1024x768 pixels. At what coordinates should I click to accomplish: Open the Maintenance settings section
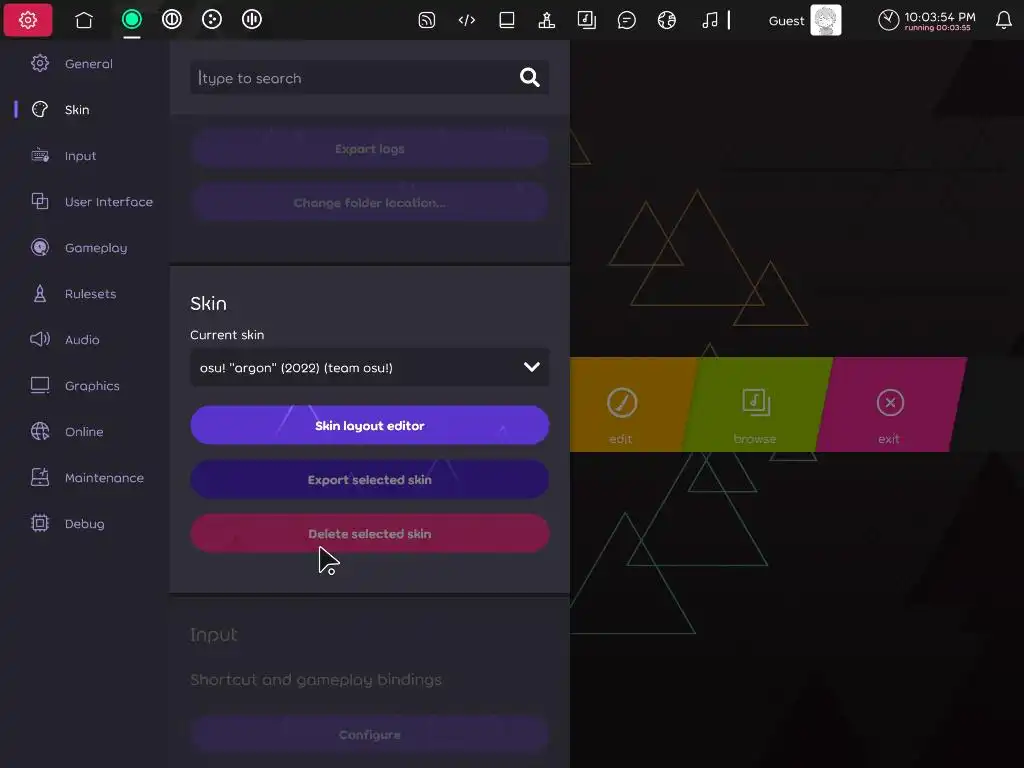coord(85,477)
